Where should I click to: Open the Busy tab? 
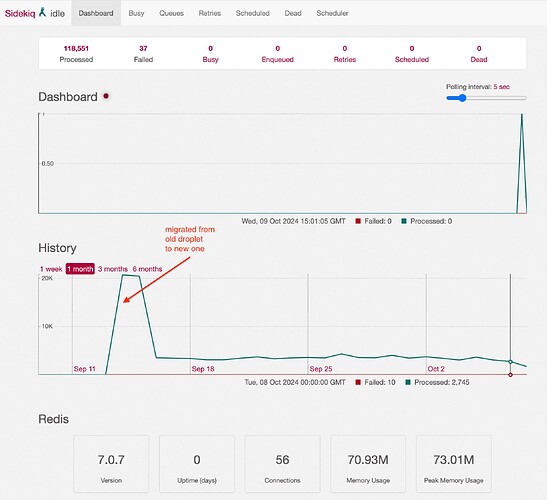(x=136, y=13)
